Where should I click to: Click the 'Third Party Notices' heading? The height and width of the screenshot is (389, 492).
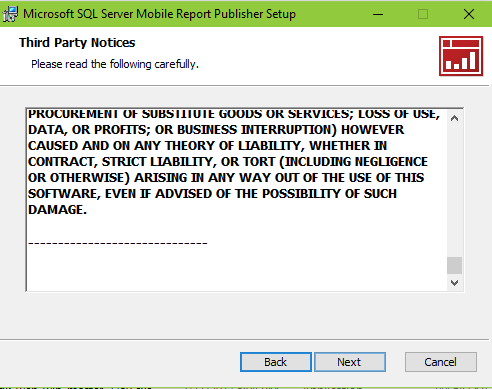(x=77, y=43)
